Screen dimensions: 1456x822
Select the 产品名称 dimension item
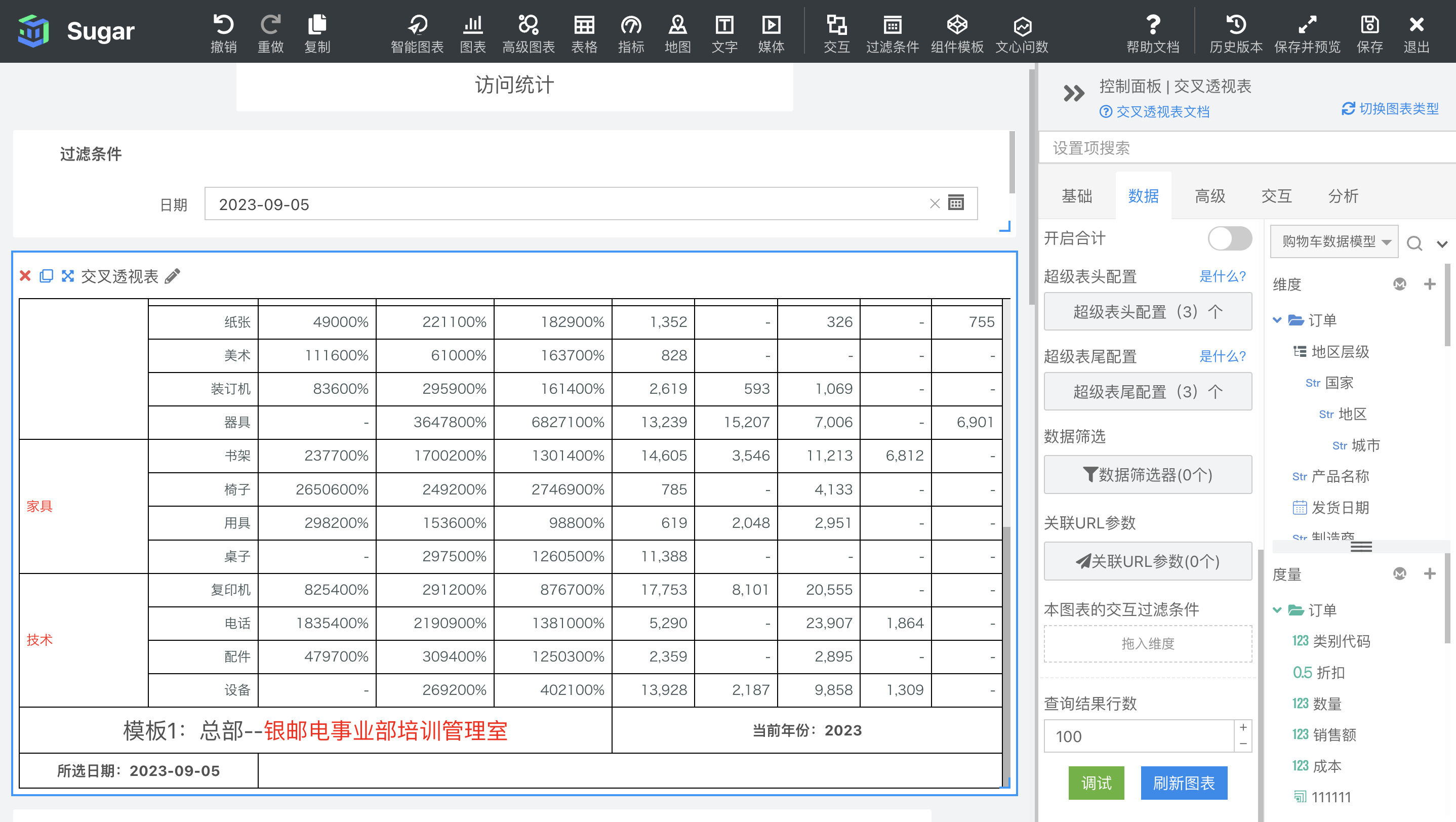1330,476
